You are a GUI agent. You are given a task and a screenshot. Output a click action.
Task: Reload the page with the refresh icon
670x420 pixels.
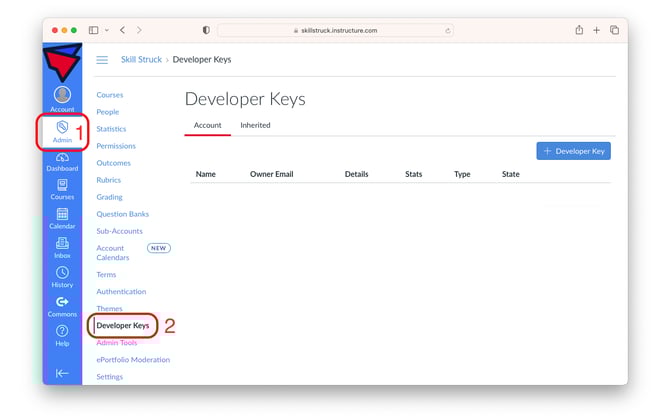pos(447,31)
